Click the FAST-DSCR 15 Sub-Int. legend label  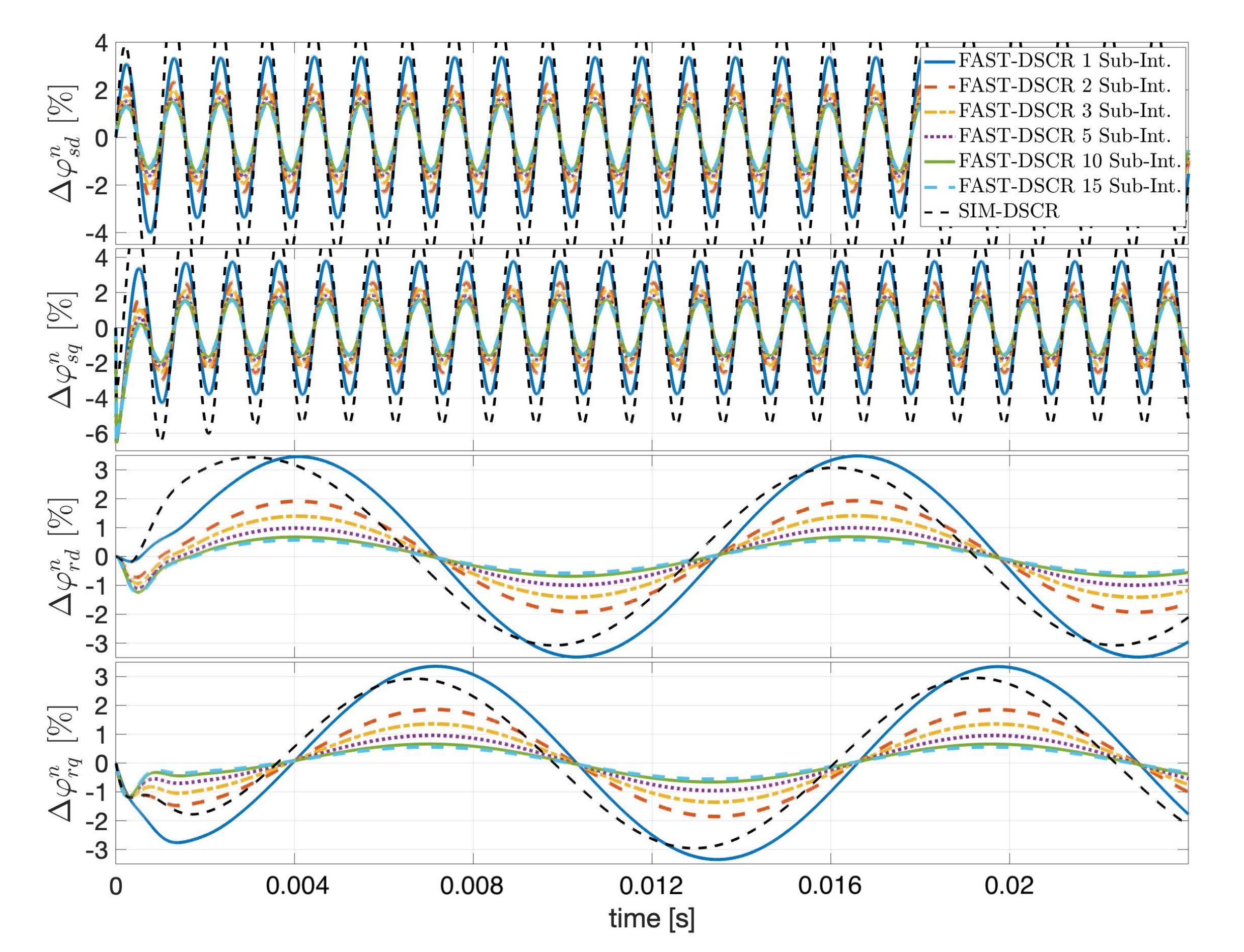1069,186
